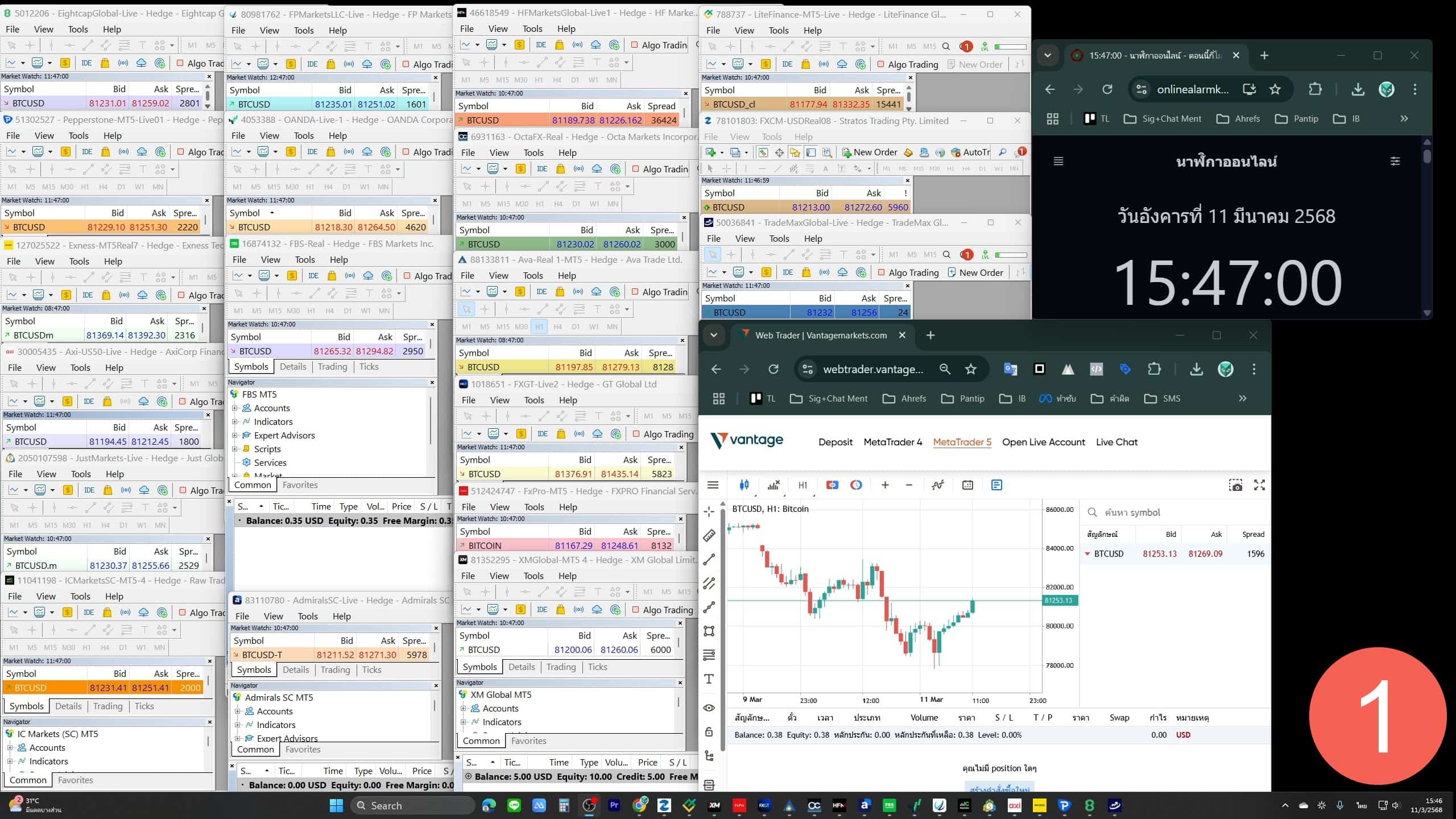Take chart screenshot with camera icon in webtrader
Screen dimensions: 1456x819
[x=1235, y=485]
